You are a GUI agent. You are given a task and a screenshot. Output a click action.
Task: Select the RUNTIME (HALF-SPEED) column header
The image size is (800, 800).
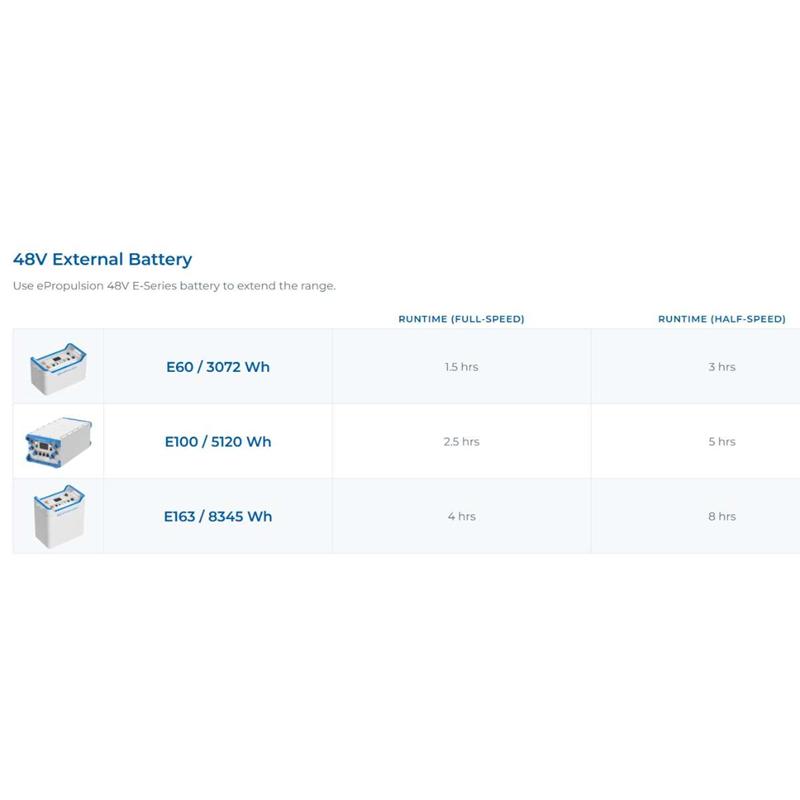pyautogui.click(x=721, y=319)
